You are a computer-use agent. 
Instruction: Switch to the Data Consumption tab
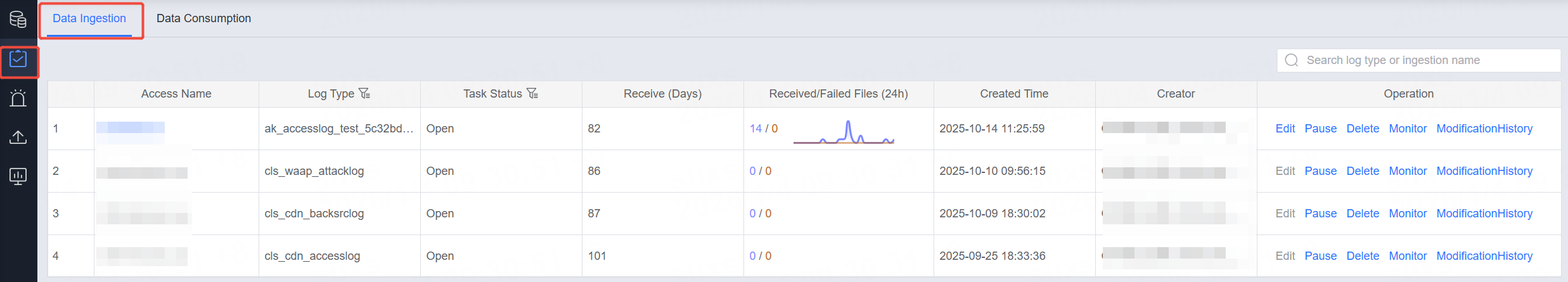coord(203,18)
